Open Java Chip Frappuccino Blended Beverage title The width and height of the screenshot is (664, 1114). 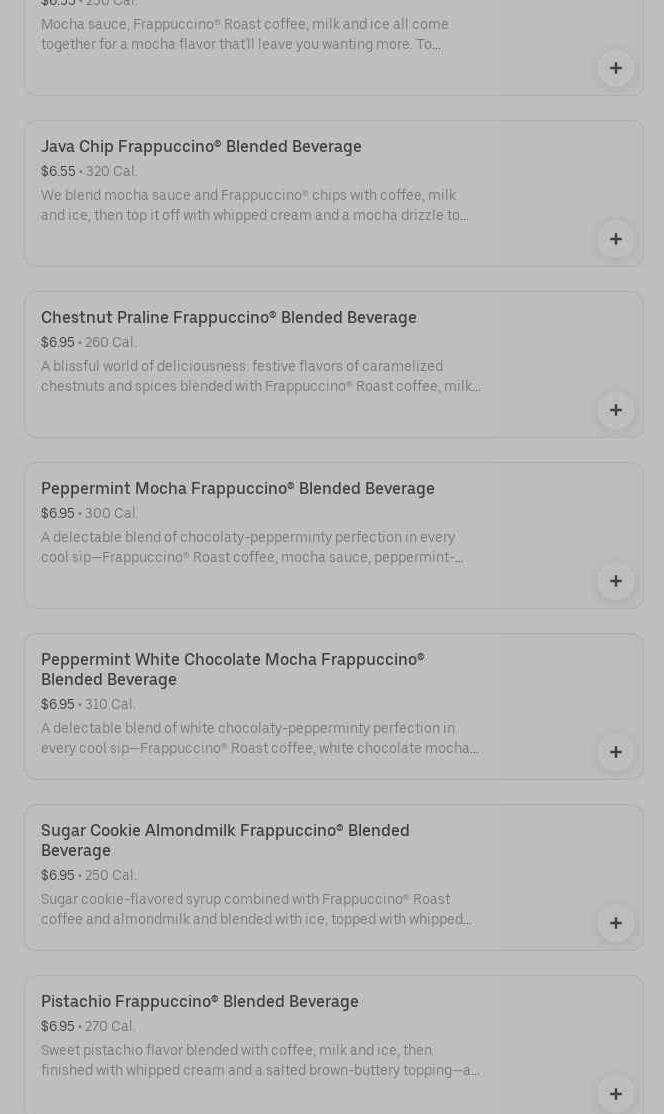click(201, 147)
